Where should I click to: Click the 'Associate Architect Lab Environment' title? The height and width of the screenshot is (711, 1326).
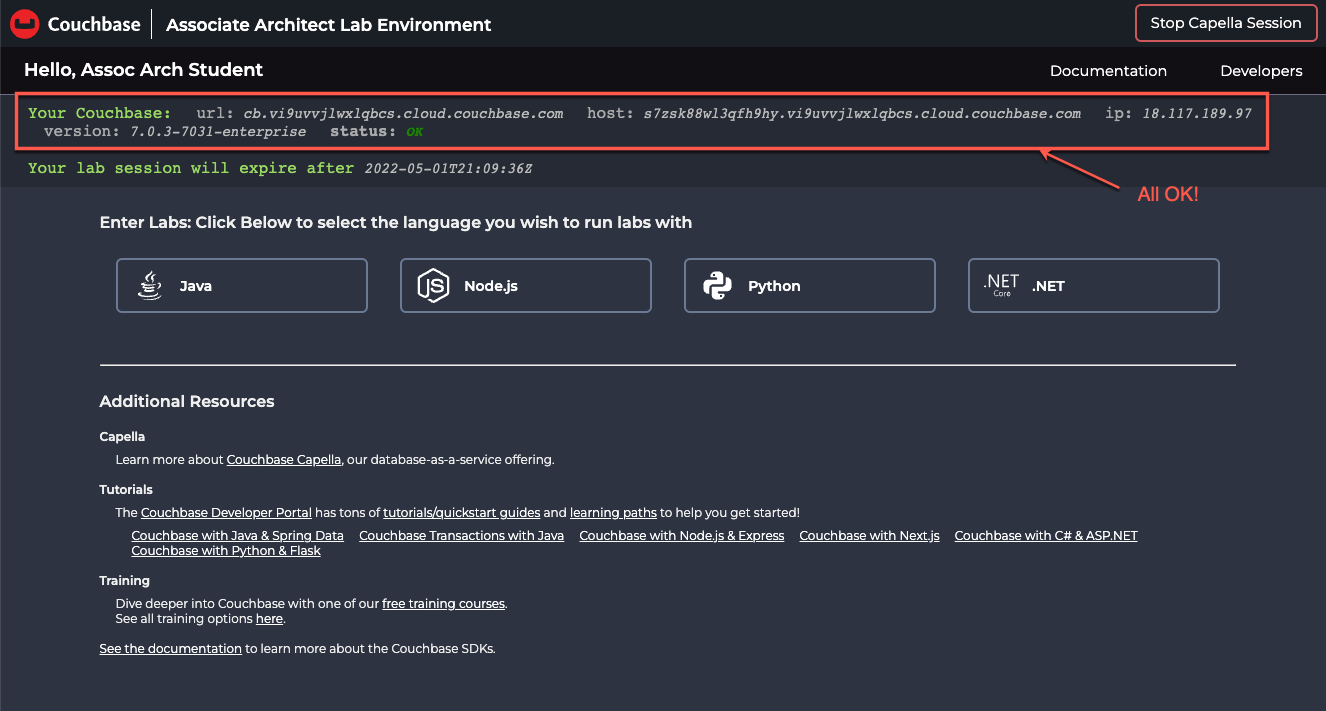click(329, 24)
